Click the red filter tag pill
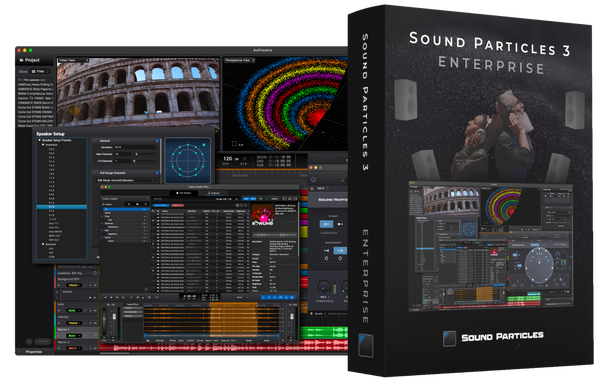Image resolution: width=600 pixels, height=383 pixels. click(177, 205)
